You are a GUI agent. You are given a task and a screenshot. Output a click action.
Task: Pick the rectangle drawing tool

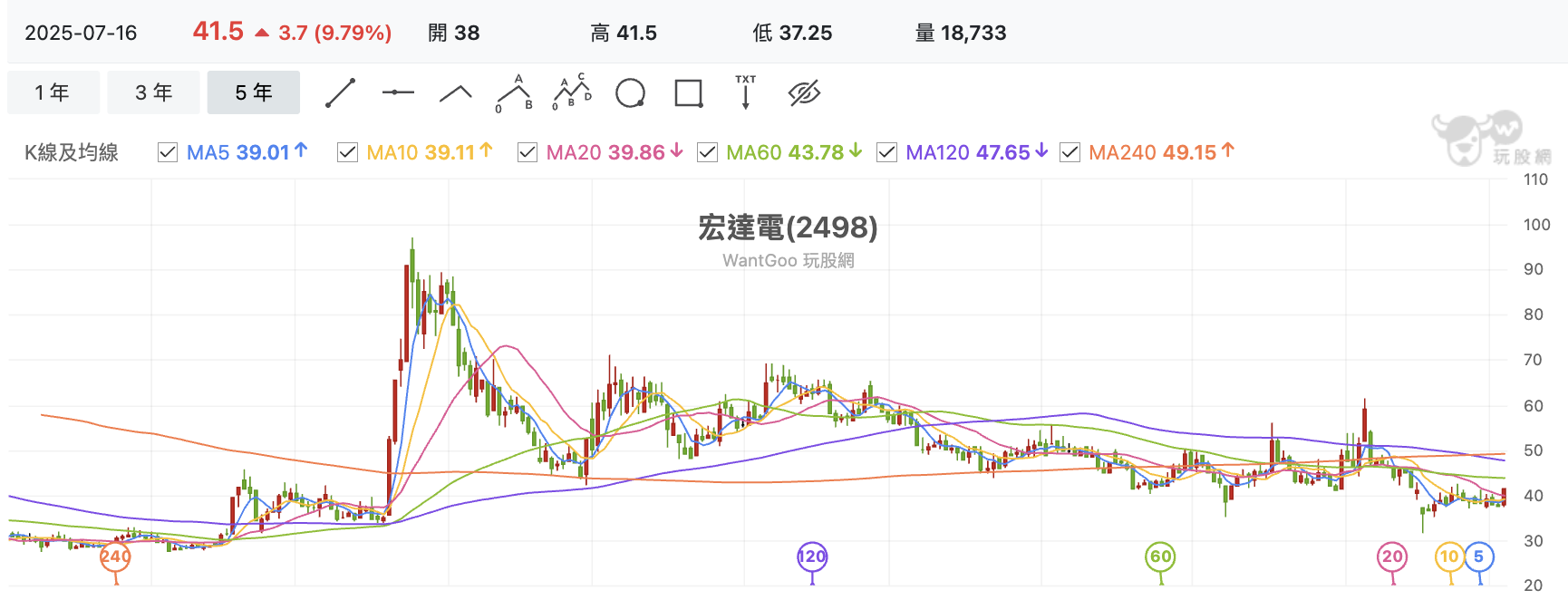click(x=689, y=92)
